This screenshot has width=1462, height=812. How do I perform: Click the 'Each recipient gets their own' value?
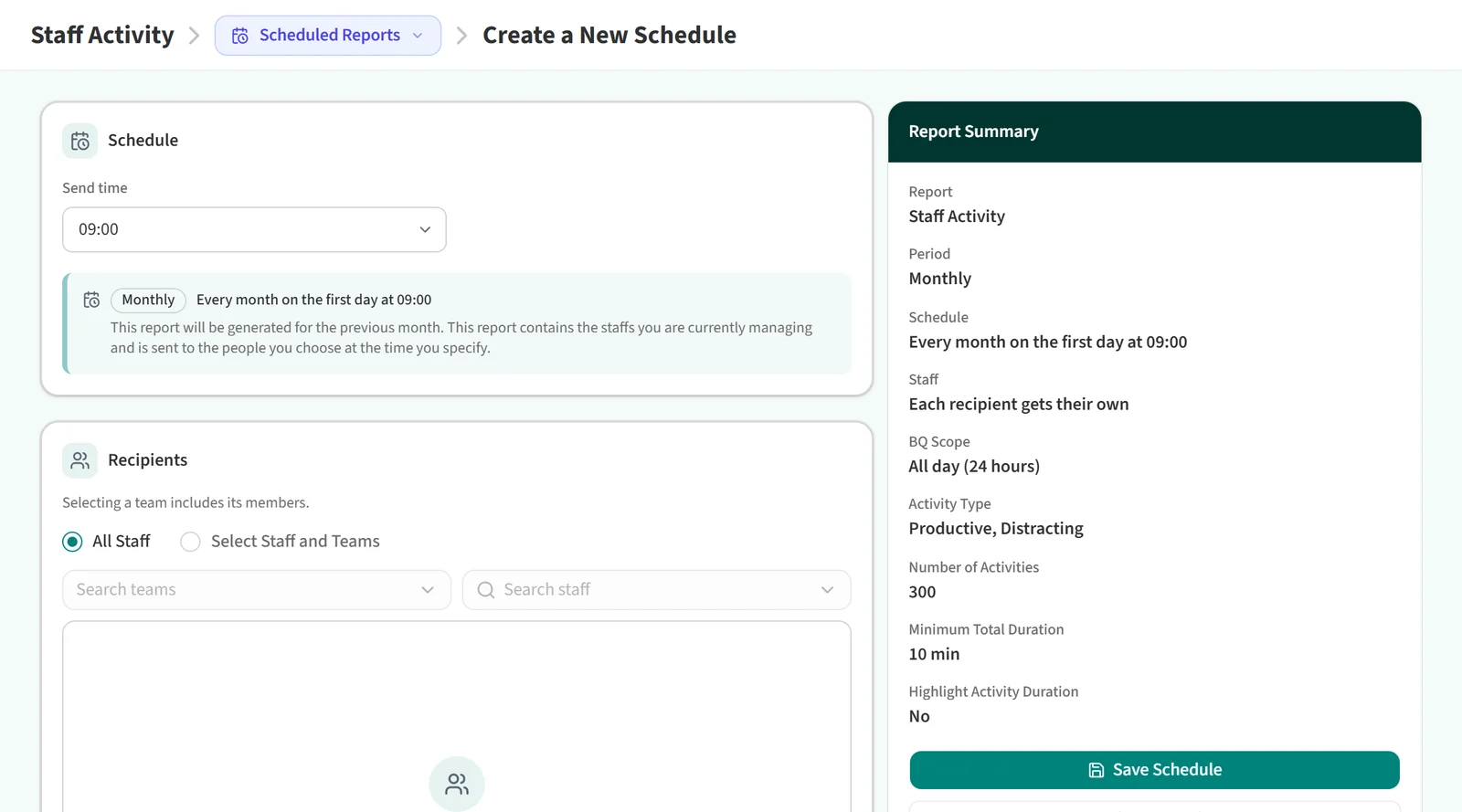coord(1019,404)
